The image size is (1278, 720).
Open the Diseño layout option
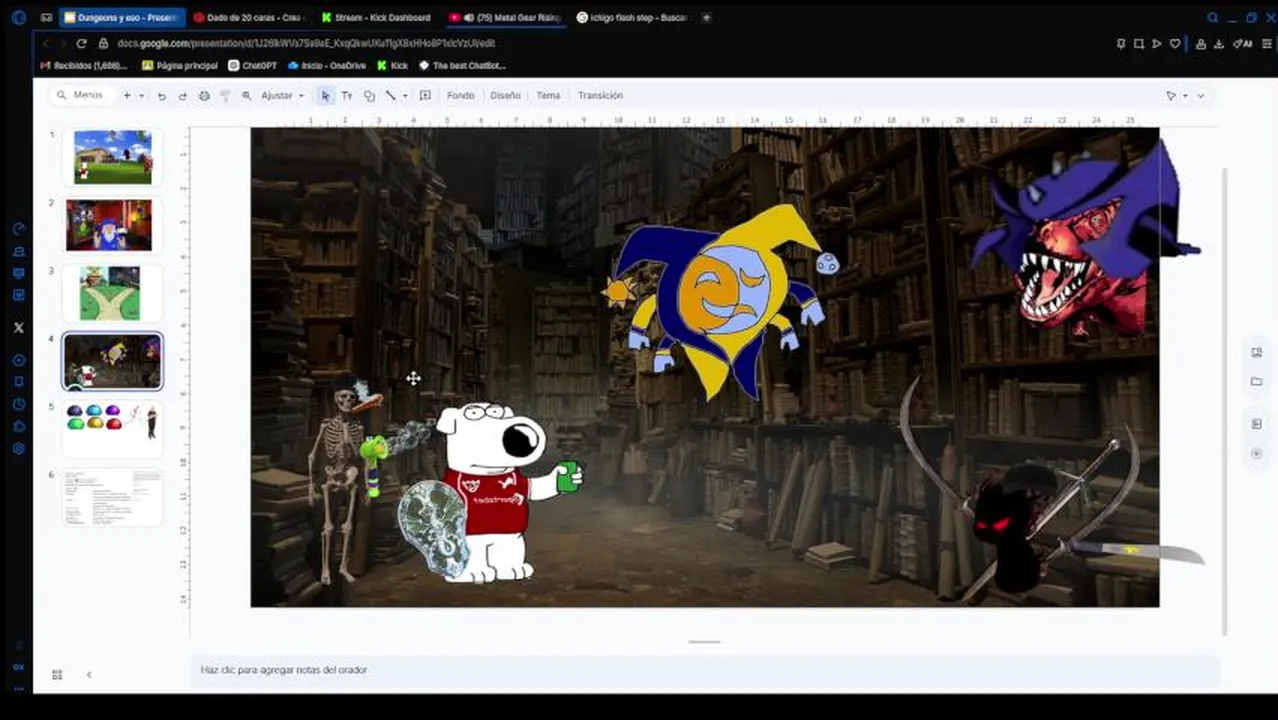coord(505,96)
